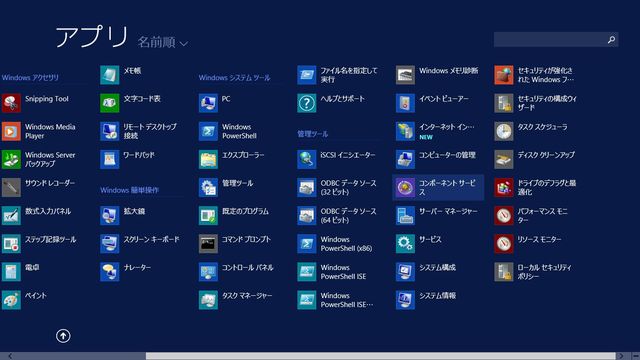Open スクリーン キーボード icon
Screen dimensions: 640x360
click(110, 244)
